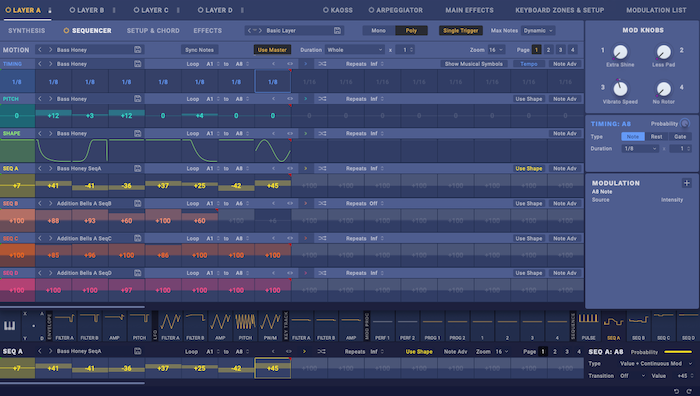Open the Duration 1/8 dropdown in Timing A8 panel
Screen dimensions: 700x396
[640, 148]
